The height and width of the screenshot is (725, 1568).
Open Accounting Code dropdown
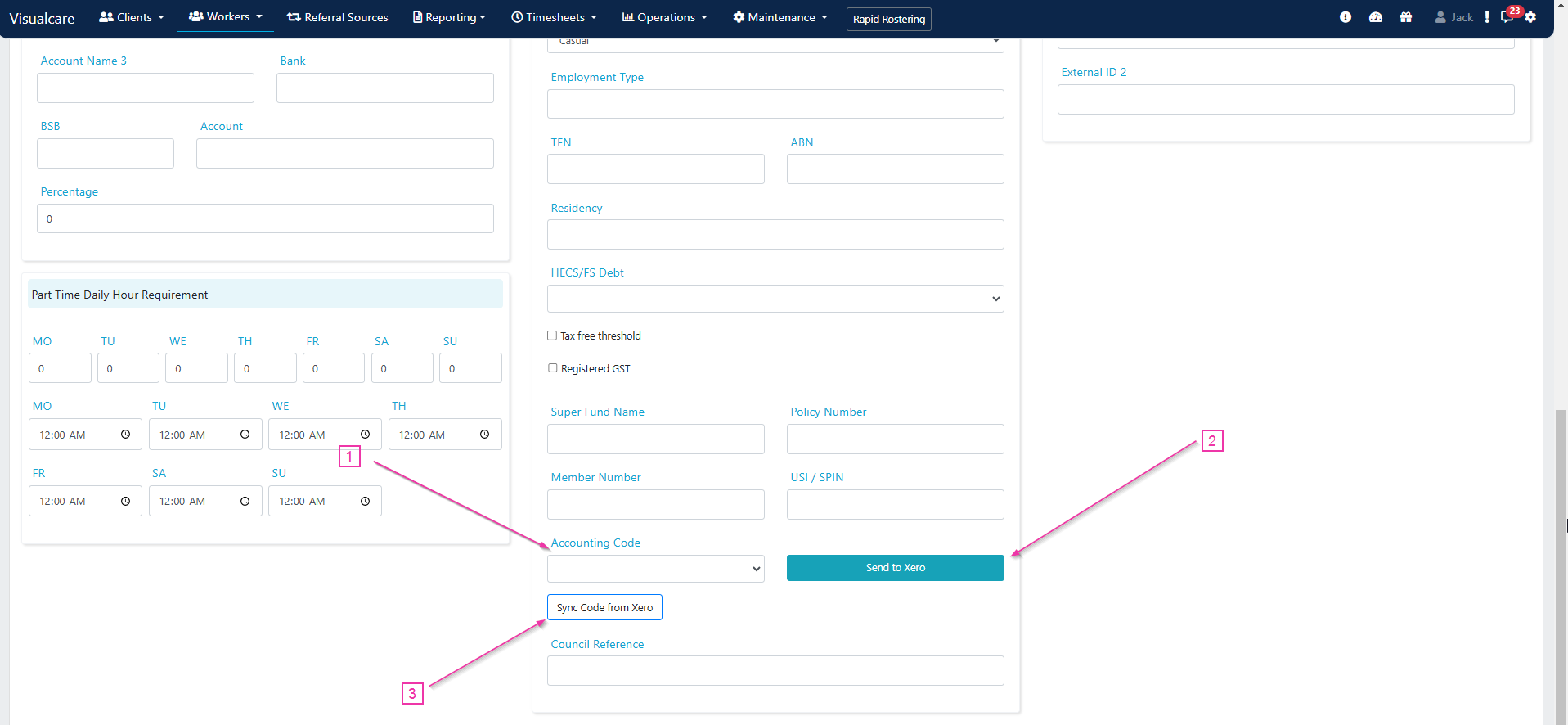[x=656, y=569]
